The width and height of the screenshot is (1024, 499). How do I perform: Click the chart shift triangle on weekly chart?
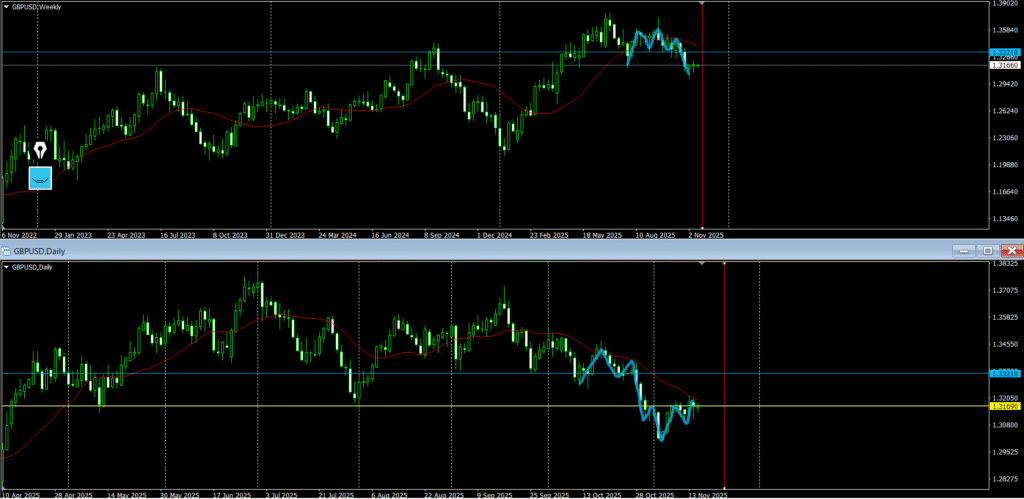pos(703,4)
